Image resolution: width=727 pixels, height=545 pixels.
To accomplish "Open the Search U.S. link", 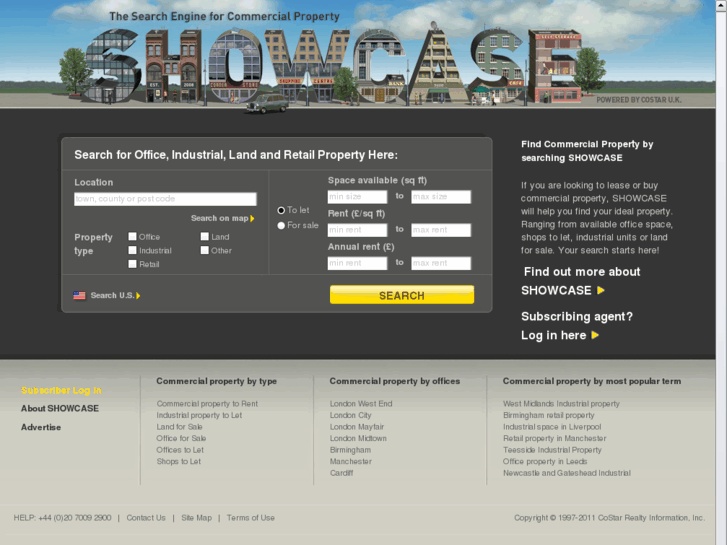I will point(112,295).
